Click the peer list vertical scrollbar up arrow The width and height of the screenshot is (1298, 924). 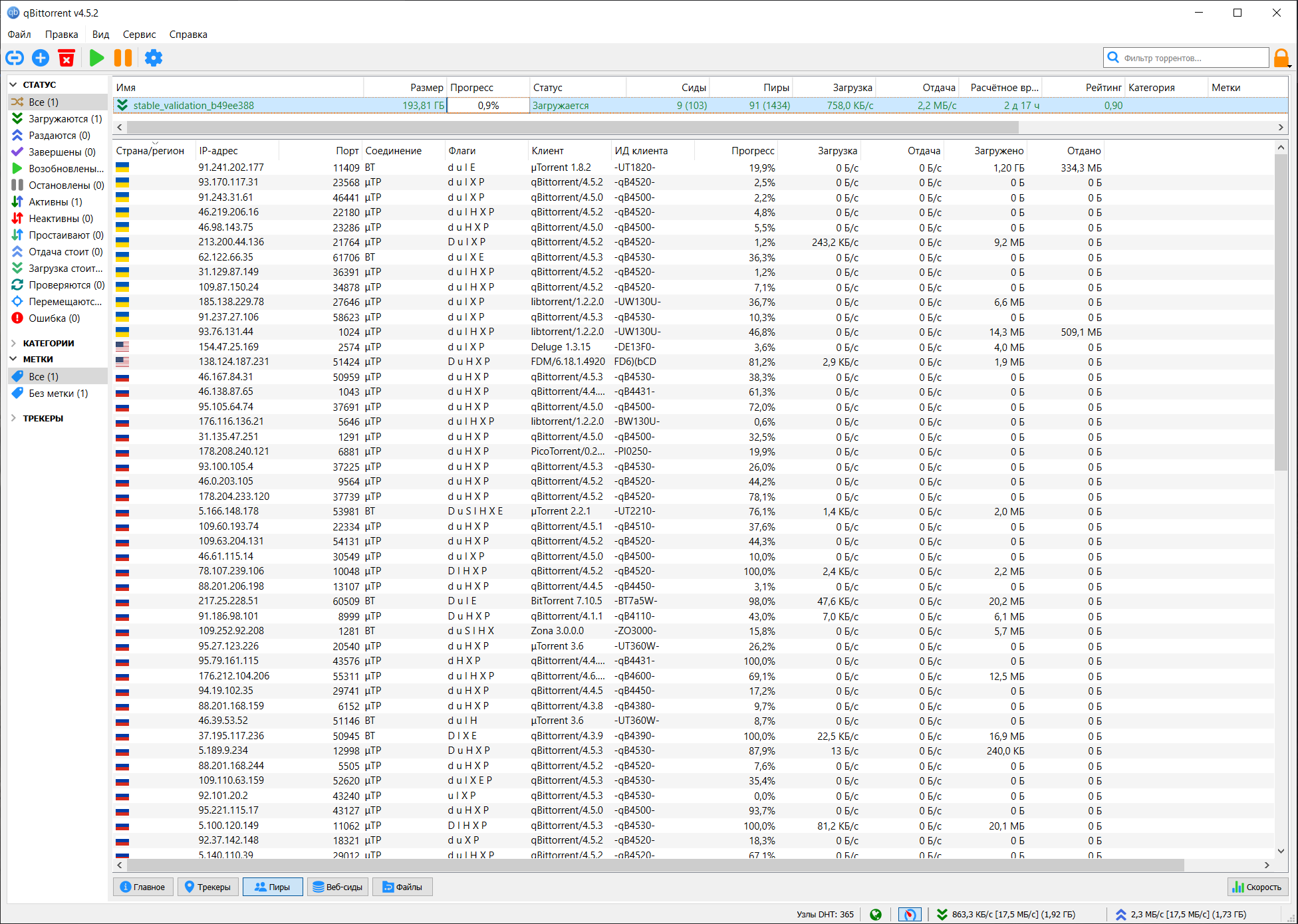coord(1281,148)
